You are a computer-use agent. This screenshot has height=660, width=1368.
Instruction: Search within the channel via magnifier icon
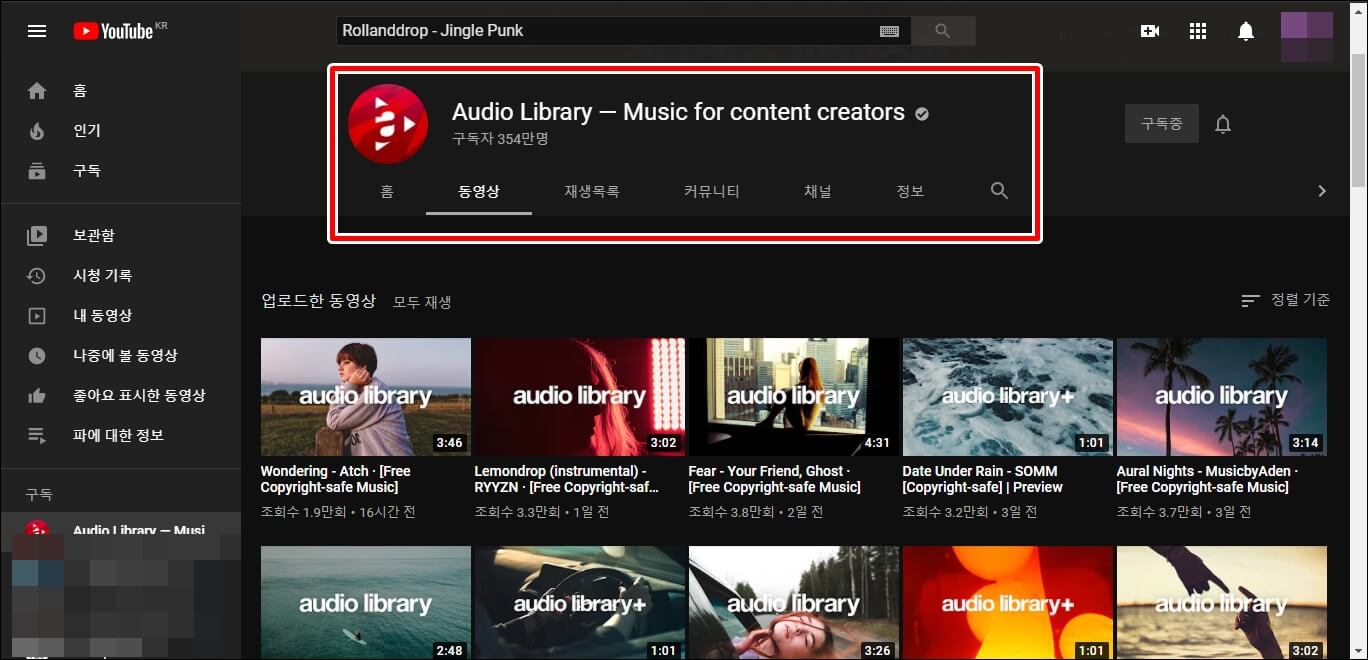(x=999, y=190)
